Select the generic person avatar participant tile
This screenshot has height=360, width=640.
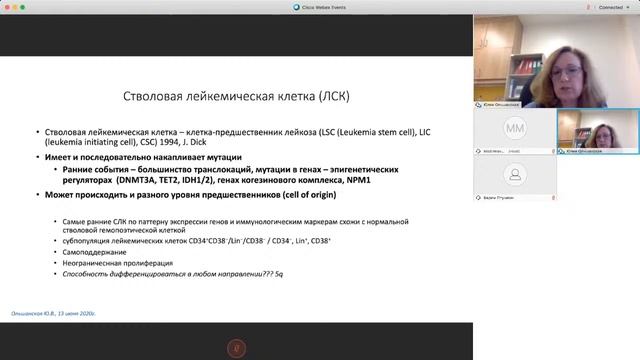coord(515,178)
